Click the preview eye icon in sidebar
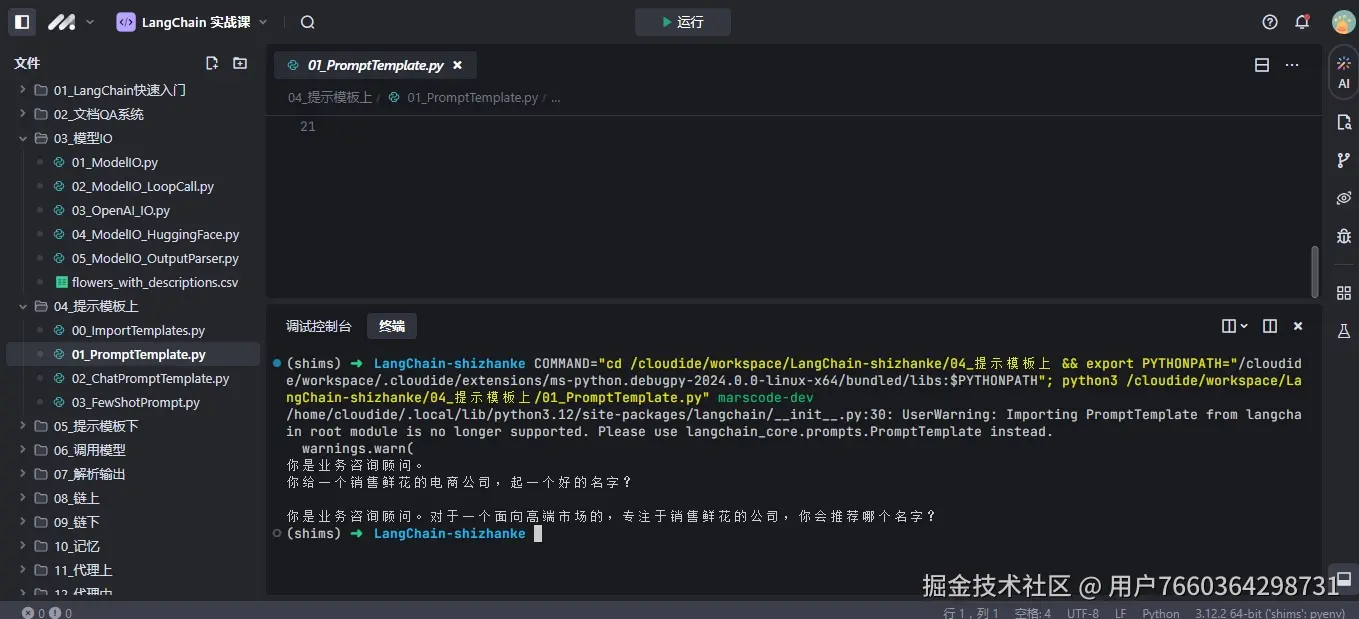1359x619 pixels. 1344,197
